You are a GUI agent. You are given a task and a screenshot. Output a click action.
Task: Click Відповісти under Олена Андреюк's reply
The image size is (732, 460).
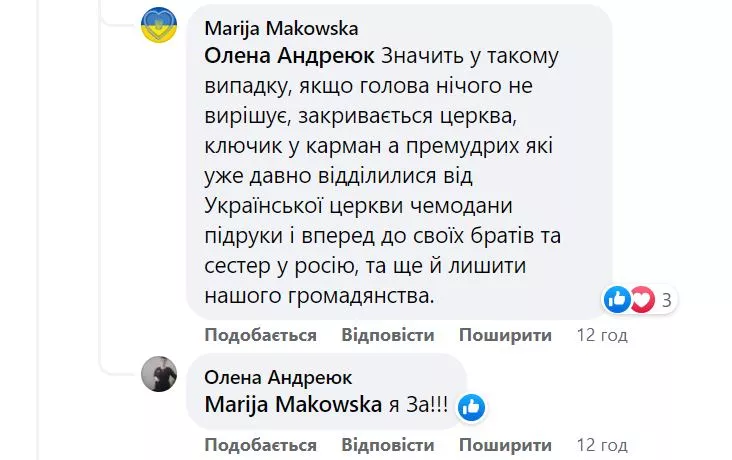tap(388, 444)
